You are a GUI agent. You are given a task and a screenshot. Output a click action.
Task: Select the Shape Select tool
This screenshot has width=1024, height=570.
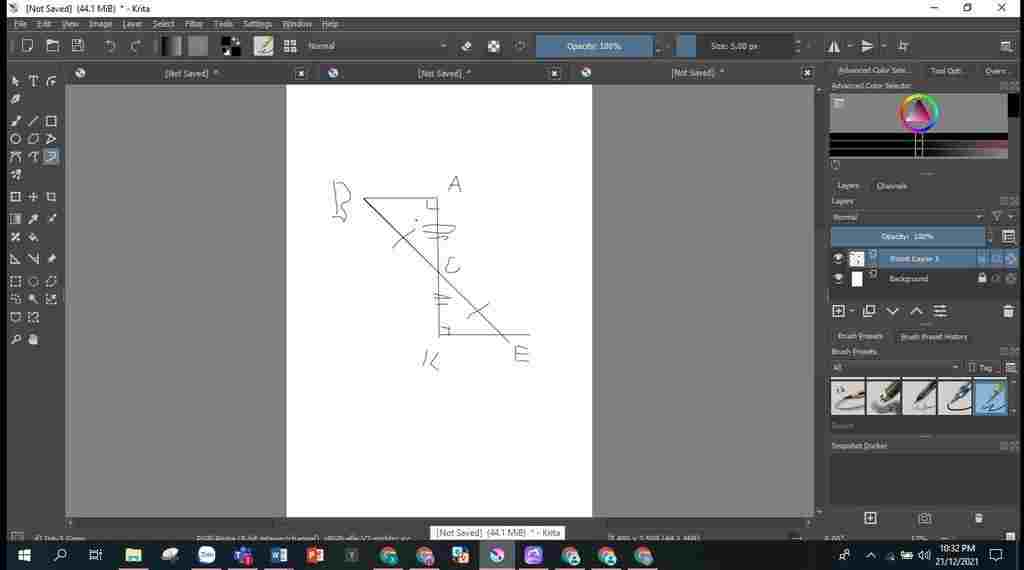16,81
